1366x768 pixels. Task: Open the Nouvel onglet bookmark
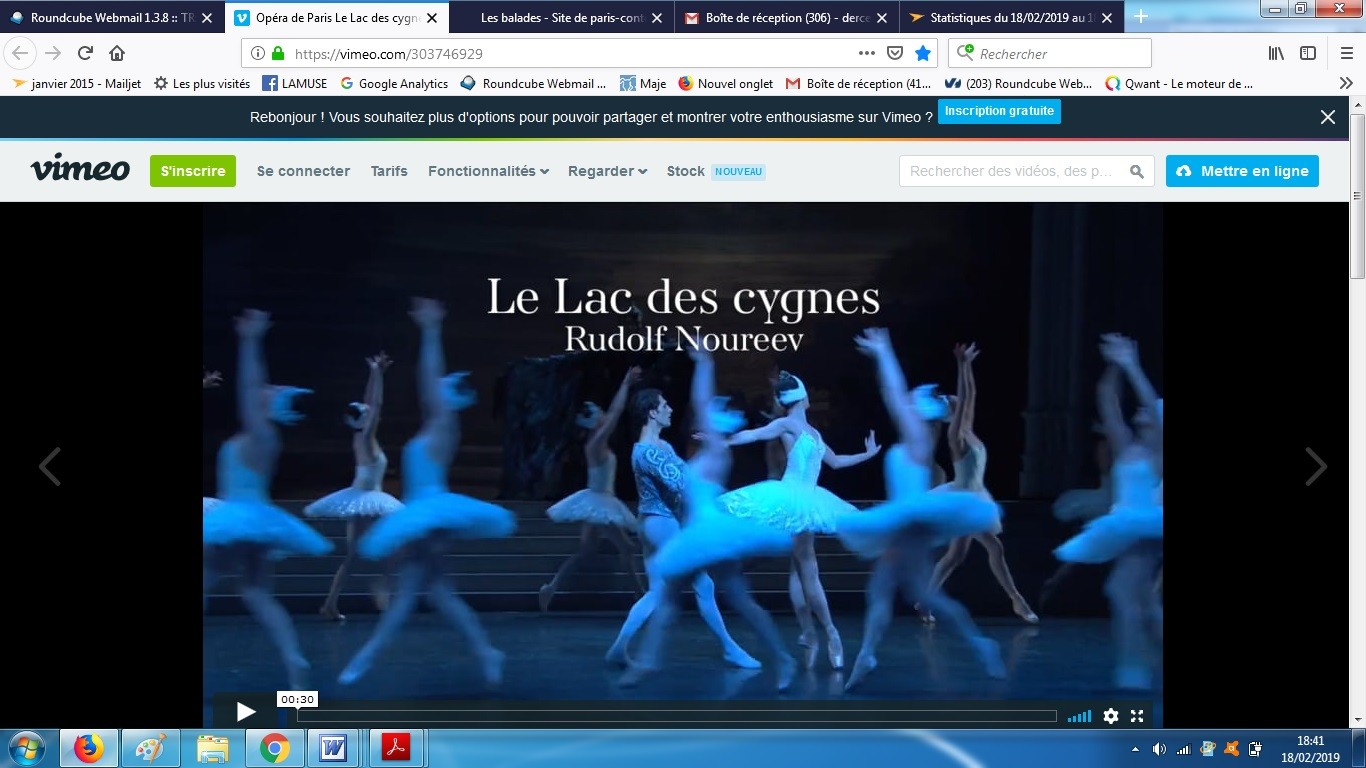pos(726,84)
